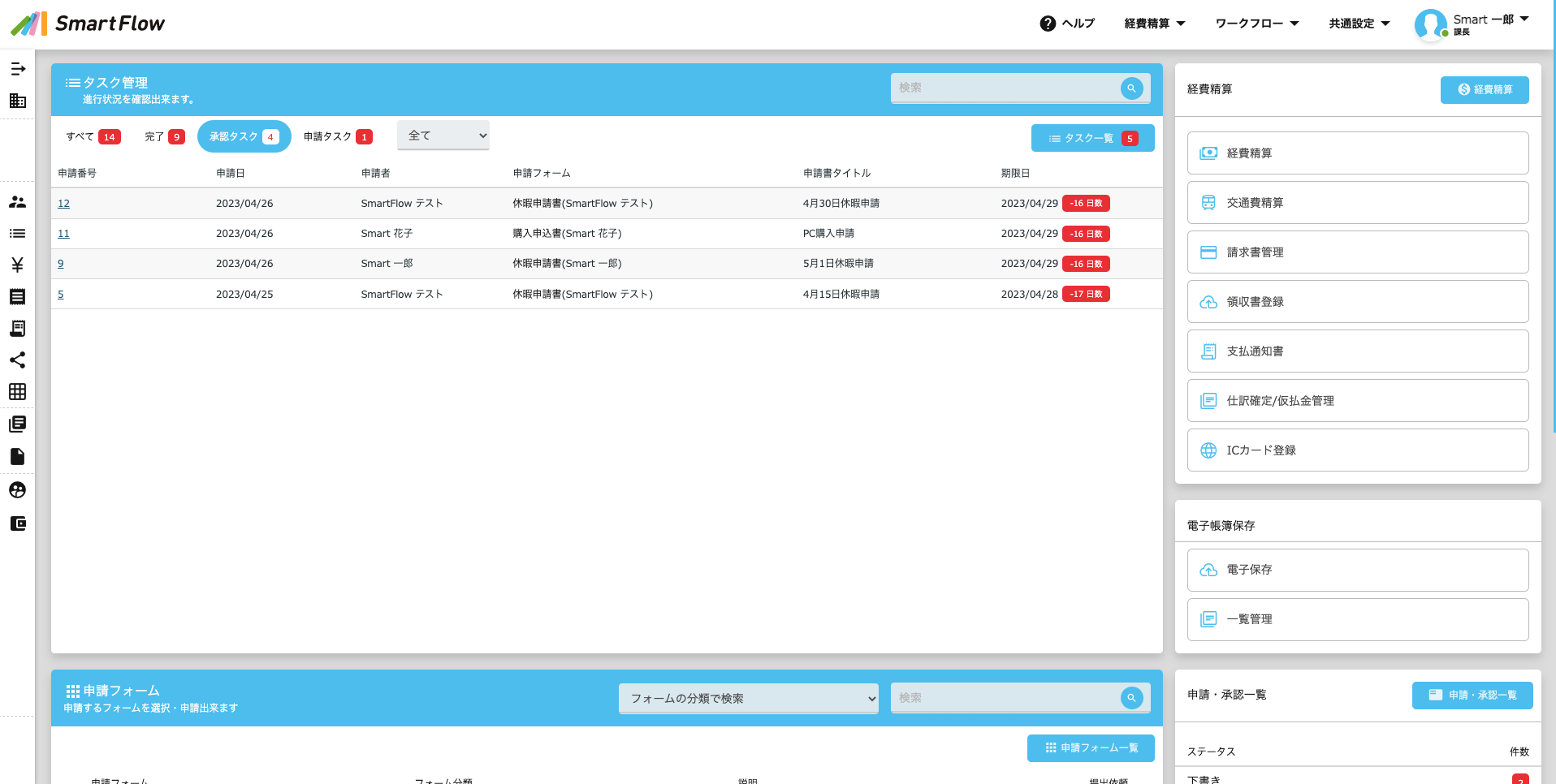Image resolution: width=1556 pixels, height=784 pixels.
Task: Click the yen symbol sidebar icon
Action: 17,265
